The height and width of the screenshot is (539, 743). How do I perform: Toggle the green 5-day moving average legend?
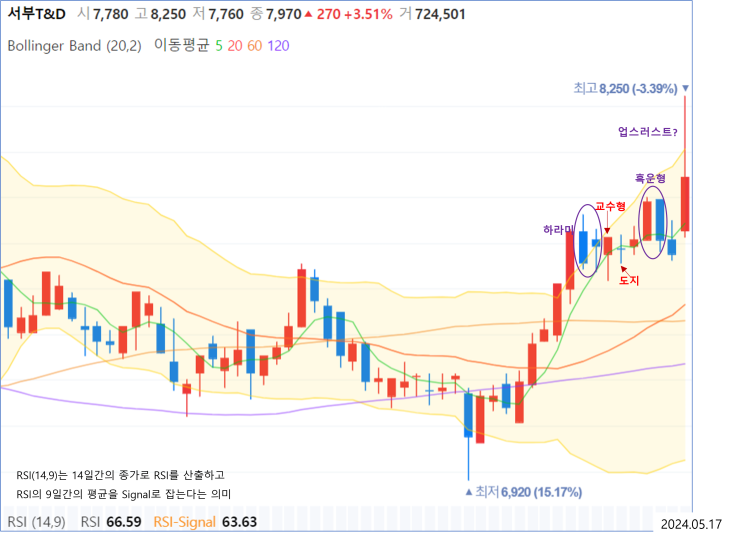coord(218,46)
